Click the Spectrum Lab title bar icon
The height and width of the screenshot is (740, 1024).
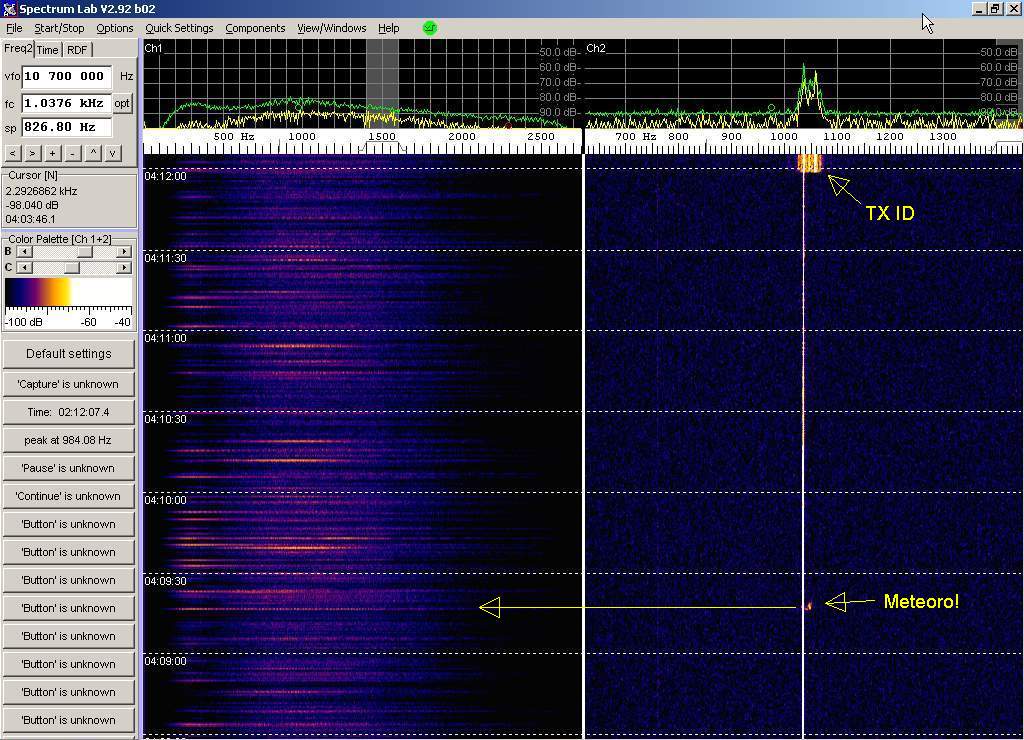tap(9, 9)
